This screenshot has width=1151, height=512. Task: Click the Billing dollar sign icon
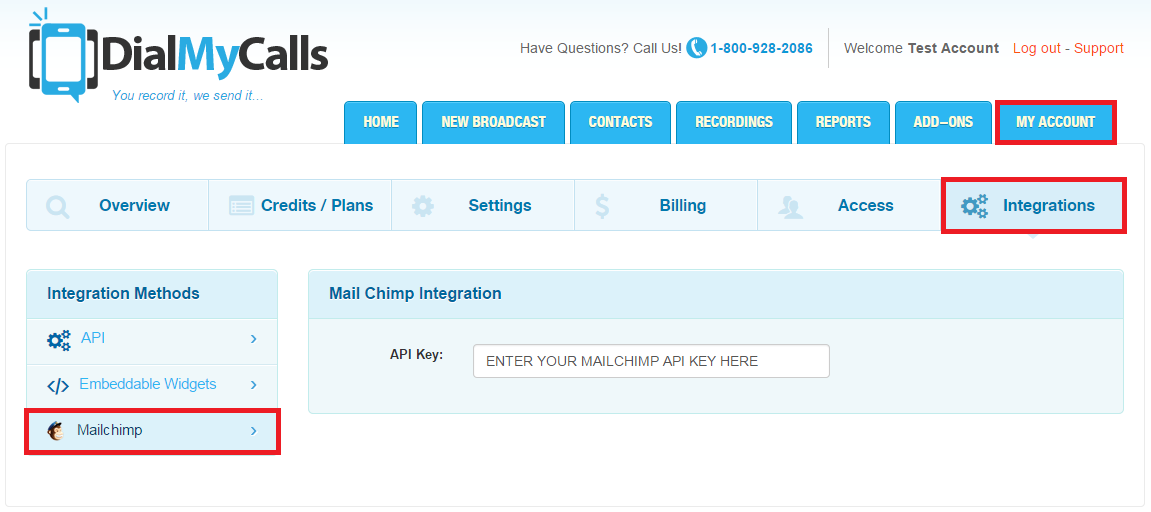(x=602, y=206)
